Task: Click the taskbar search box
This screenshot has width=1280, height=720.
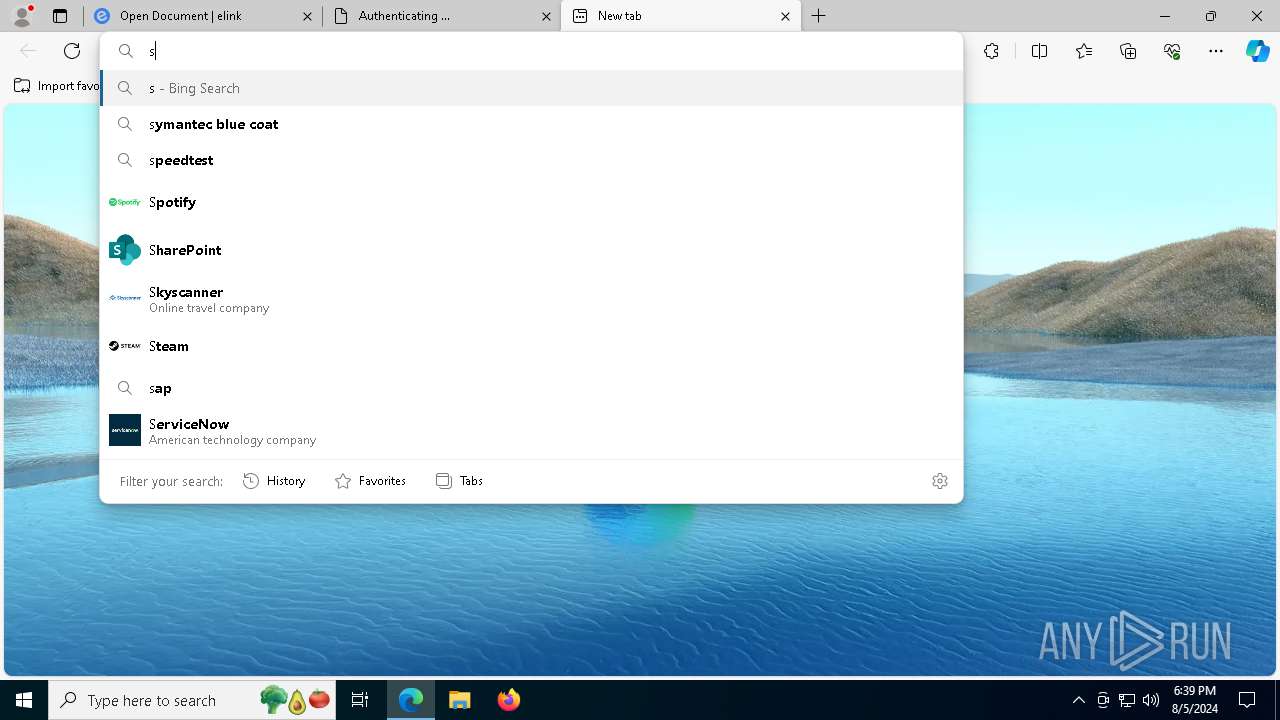Action: click(193, 700)
